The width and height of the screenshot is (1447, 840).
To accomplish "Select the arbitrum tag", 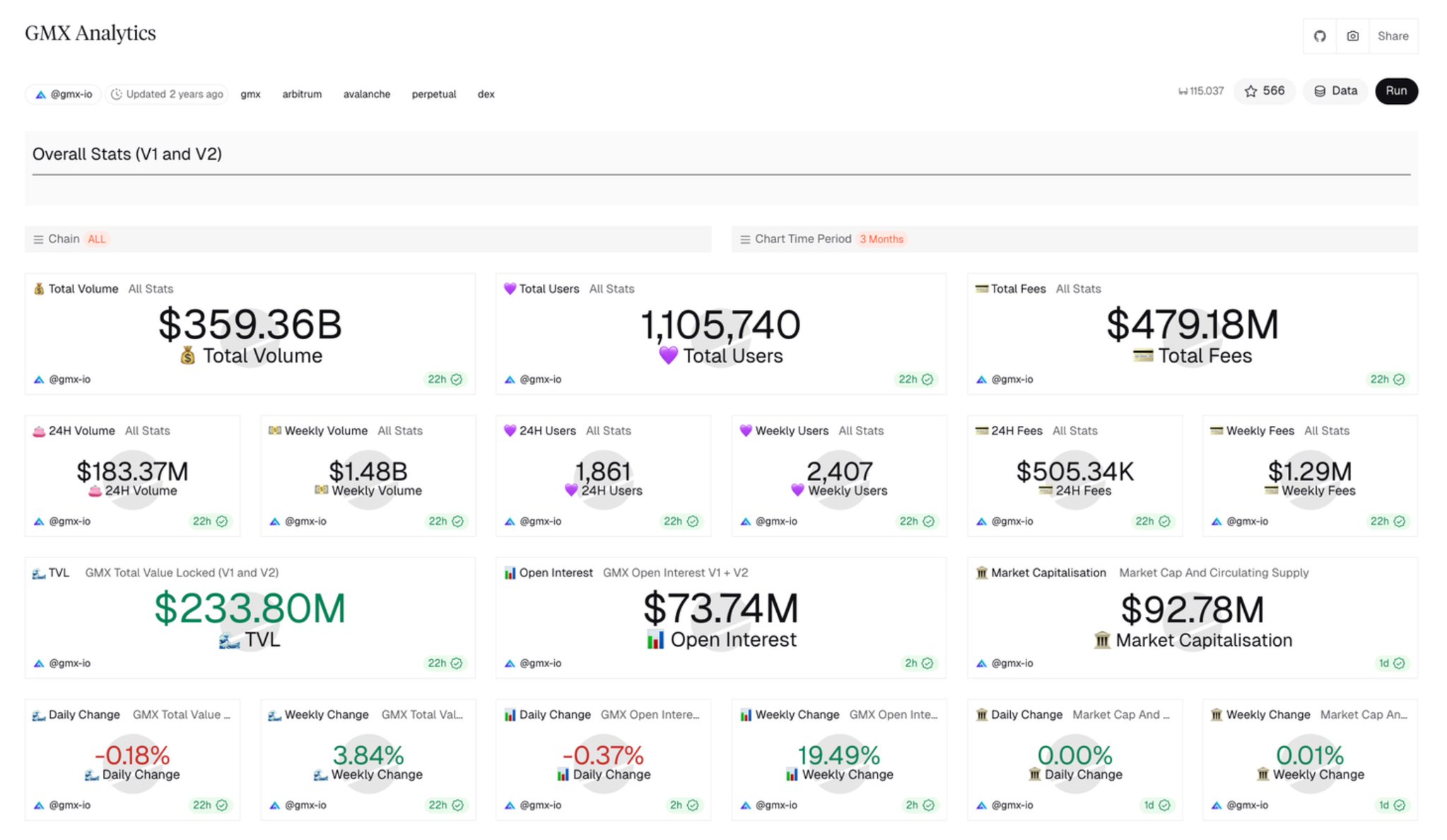I will pos(302,94).
